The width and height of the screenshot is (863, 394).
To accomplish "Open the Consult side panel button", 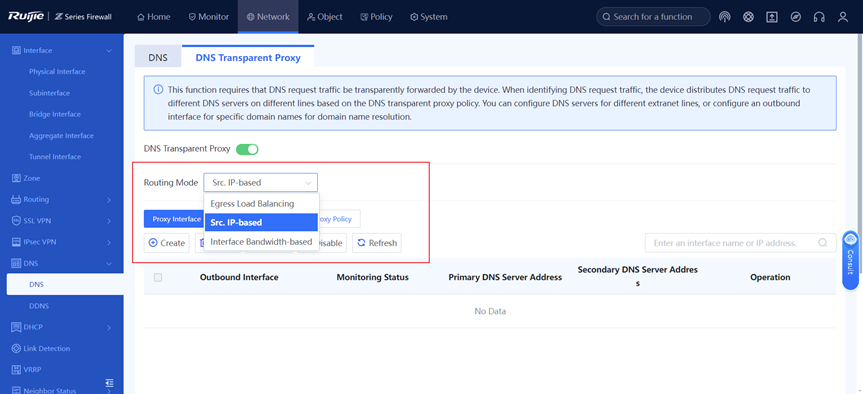I will coord(850,259).
